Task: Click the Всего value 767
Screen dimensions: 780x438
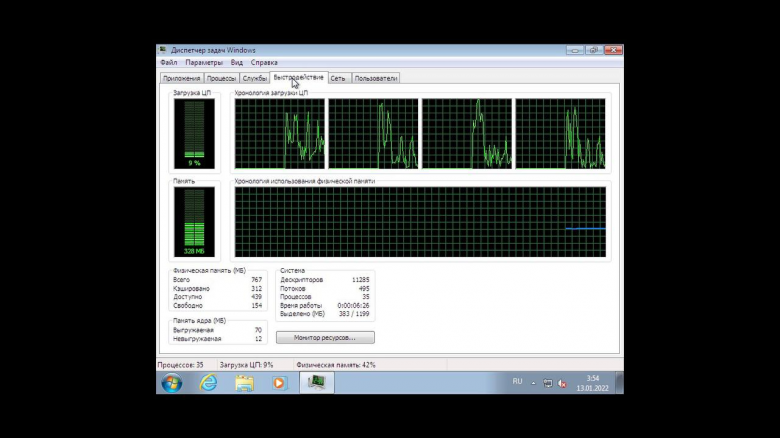Action: (256, 280)
